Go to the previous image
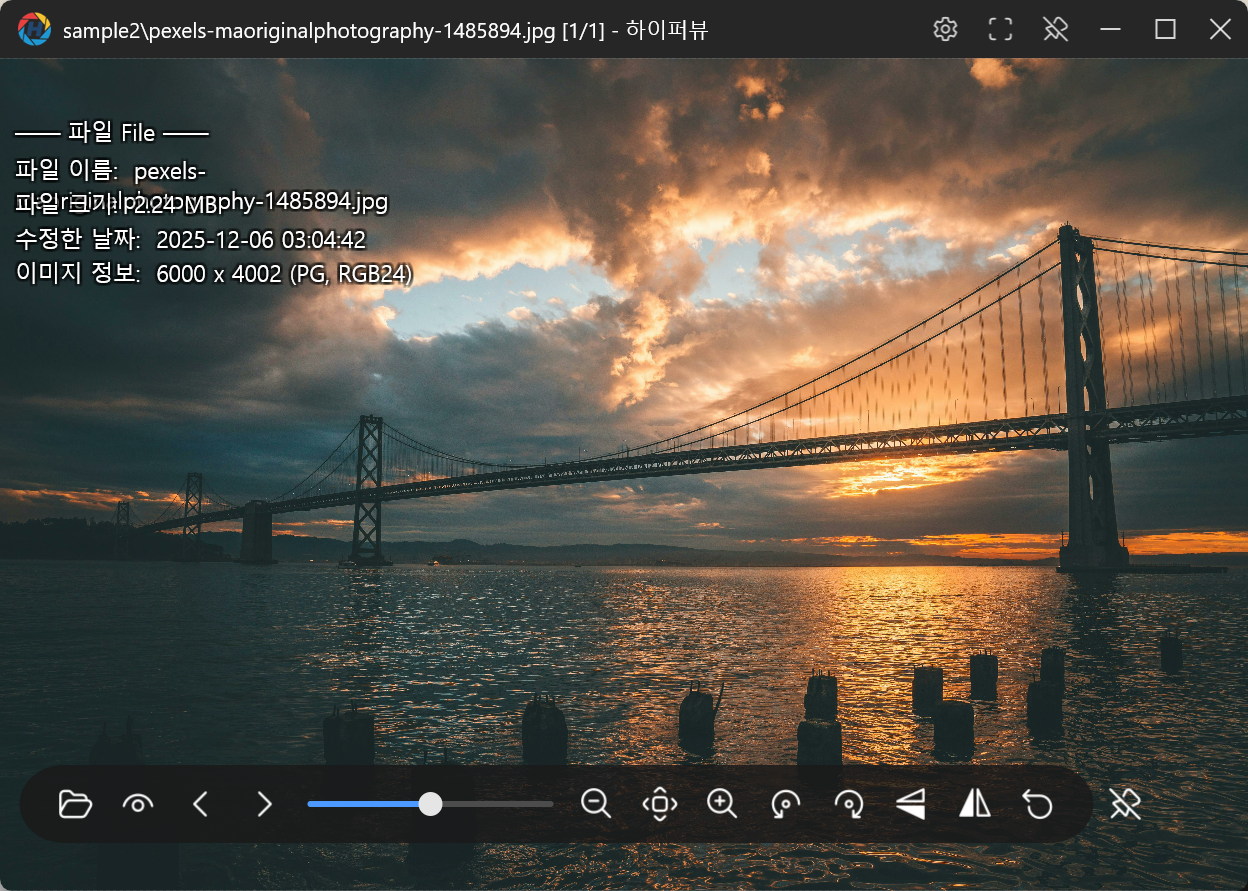The width and height of the screenshot is (1248, 891). tap(201, 804)
